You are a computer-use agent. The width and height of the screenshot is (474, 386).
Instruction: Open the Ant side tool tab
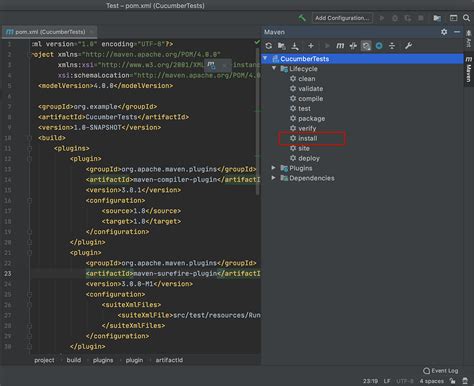(468, 39)
